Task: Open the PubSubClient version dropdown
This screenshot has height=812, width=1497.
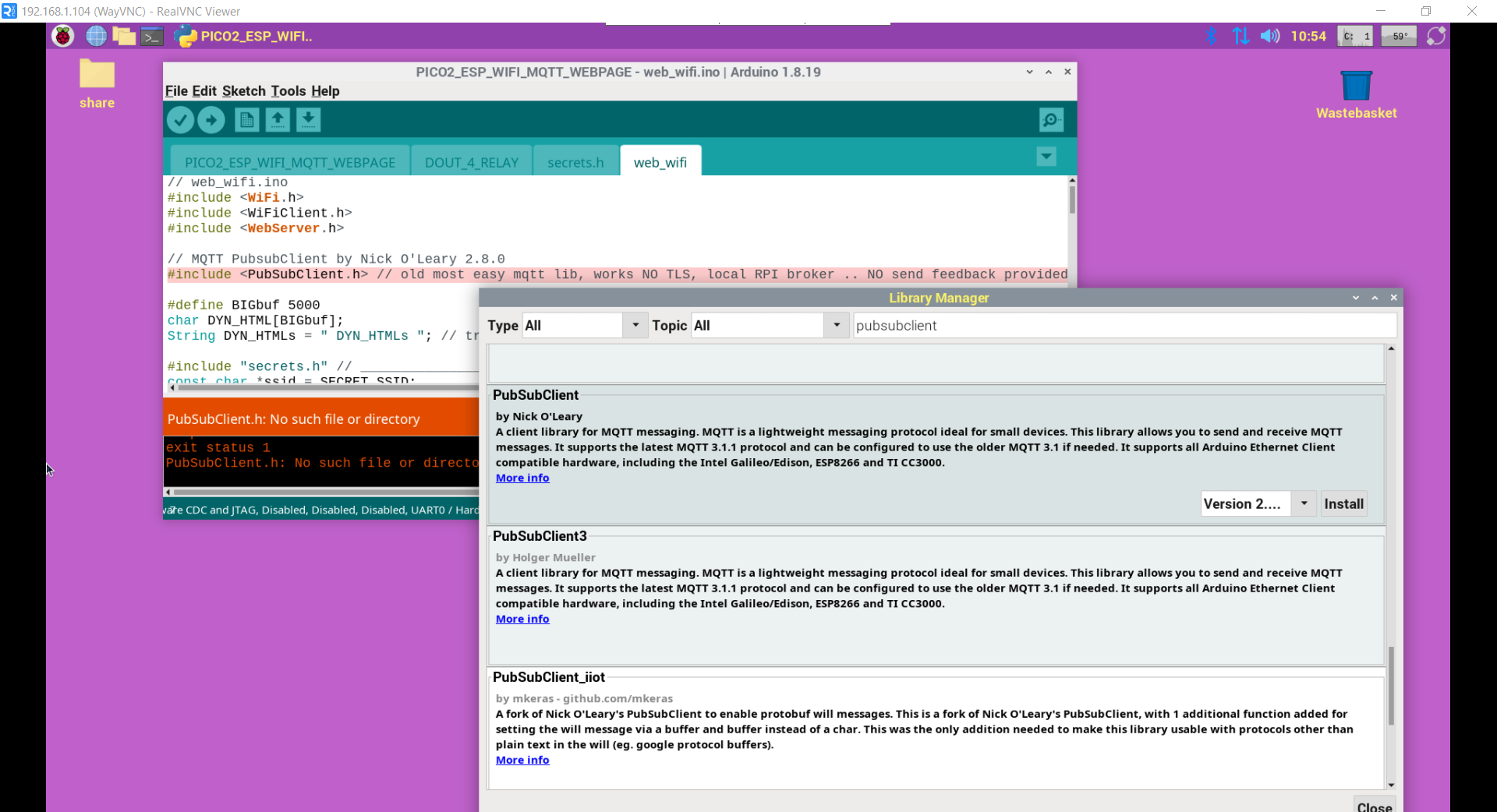Action: pos(1304,503)
